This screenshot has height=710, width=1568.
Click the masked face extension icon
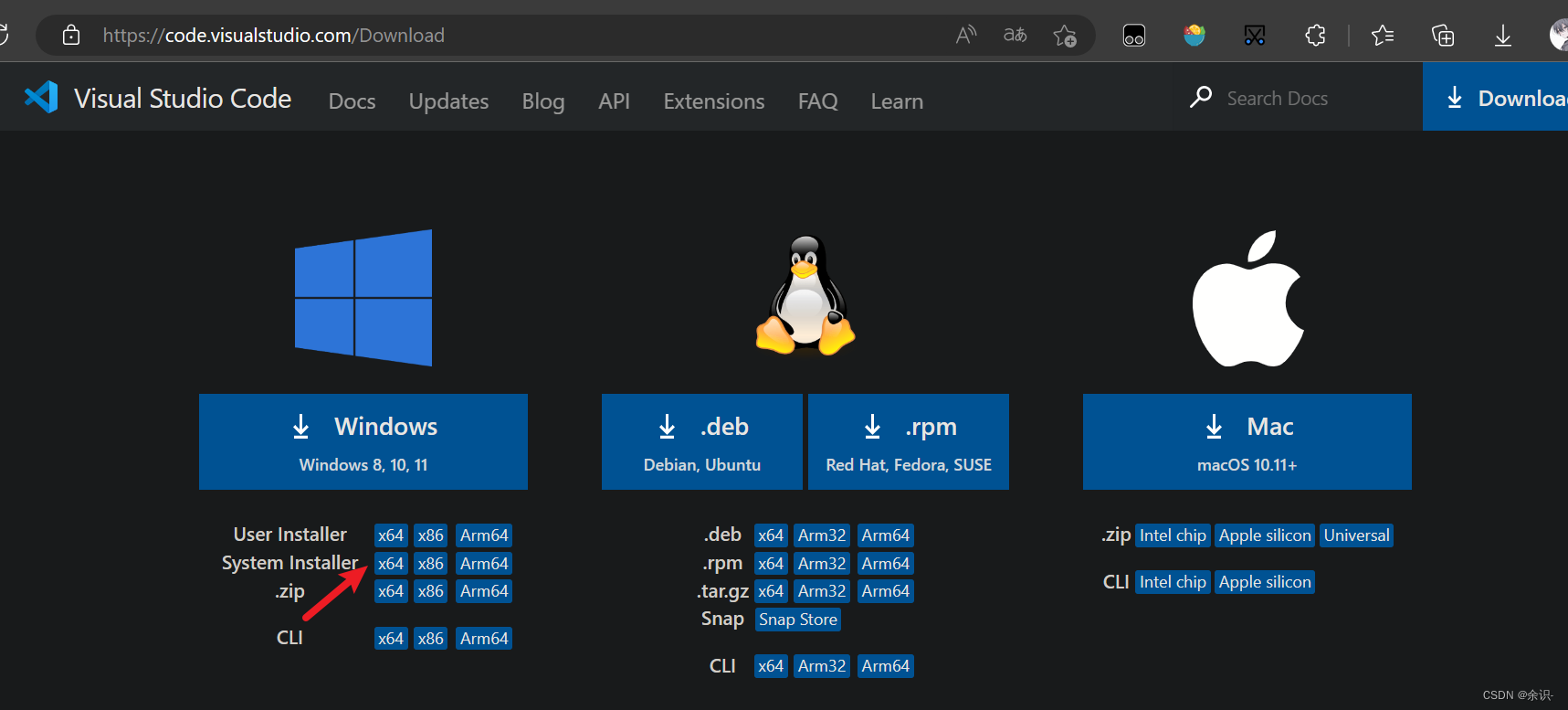(1134, 36)
